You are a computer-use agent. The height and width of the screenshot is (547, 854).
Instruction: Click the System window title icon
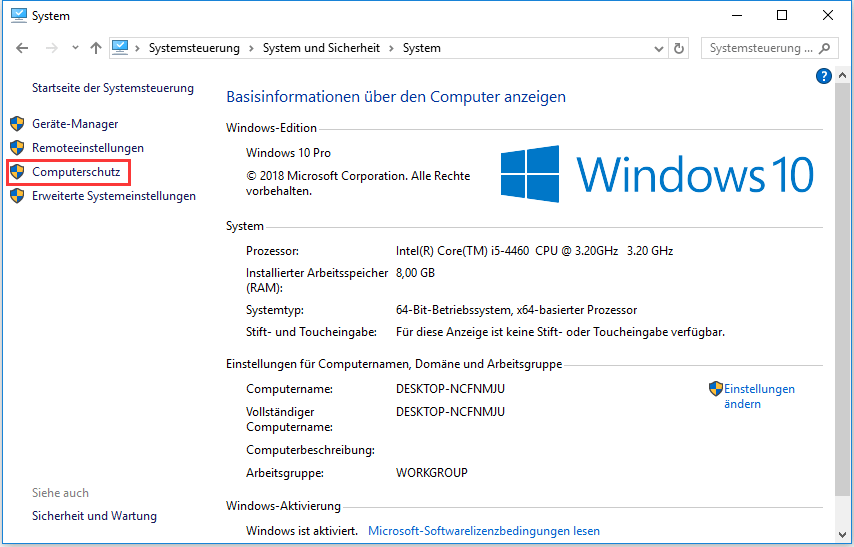click(19, 15)
